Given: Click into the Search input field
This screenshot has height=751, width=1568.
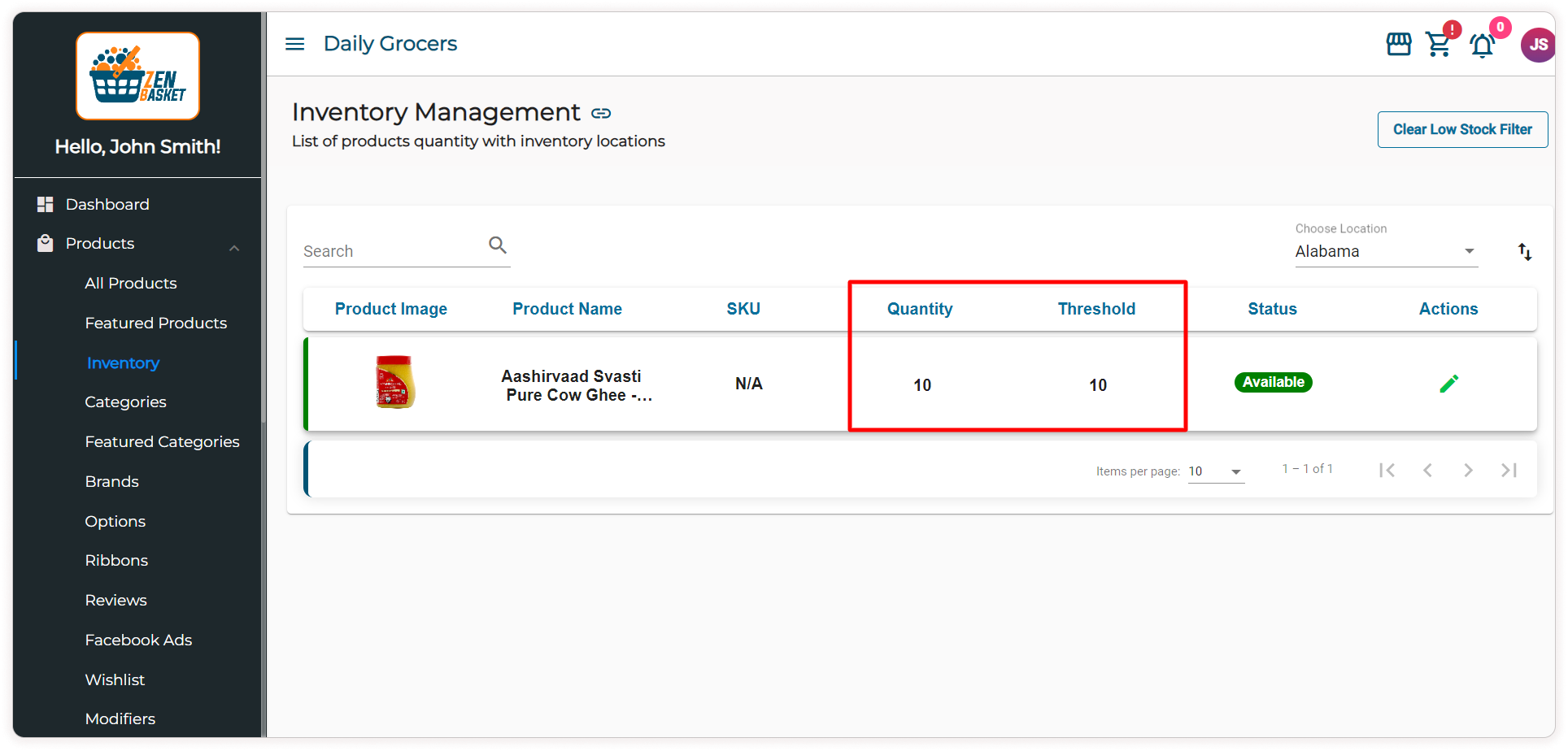Looking at the screenshot, I should pyautogui.click(x=392, y=251).
